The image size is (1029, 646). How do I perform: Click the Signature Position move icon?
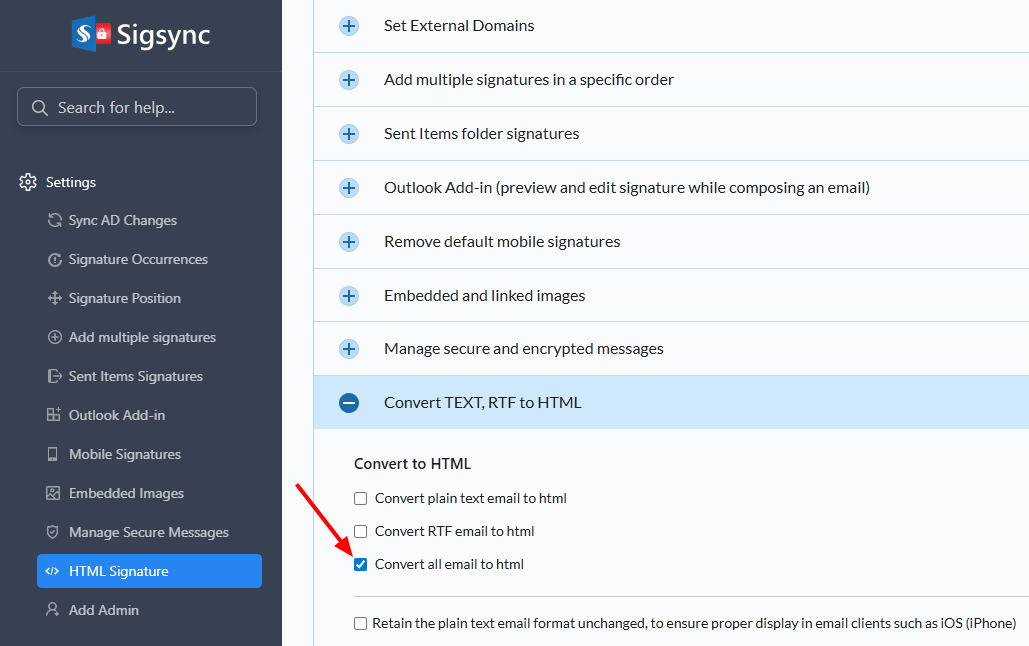pos(55,298)
